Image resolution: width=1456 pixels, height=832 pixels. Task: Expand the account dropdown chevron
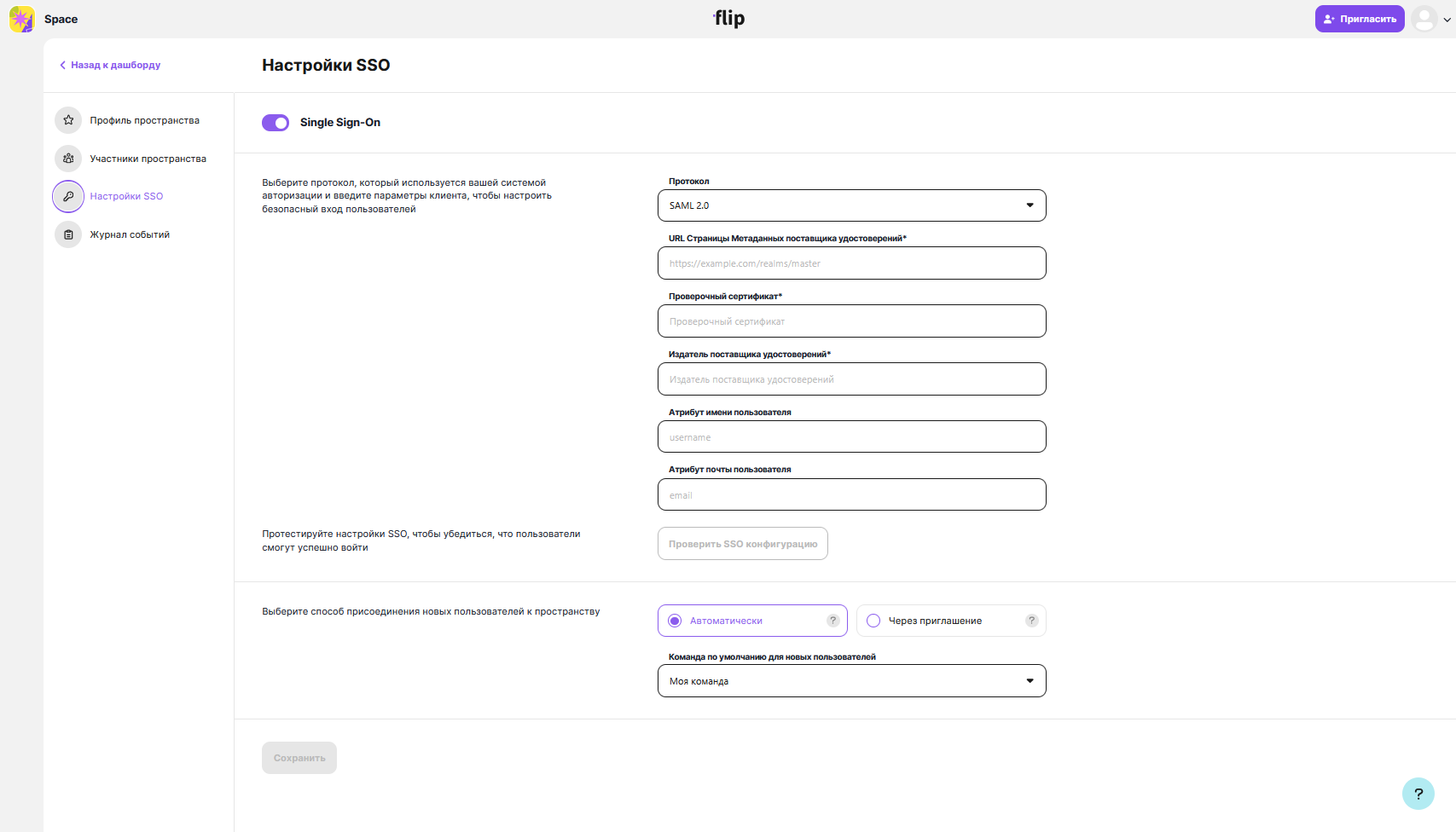(x=1447, y=20)
